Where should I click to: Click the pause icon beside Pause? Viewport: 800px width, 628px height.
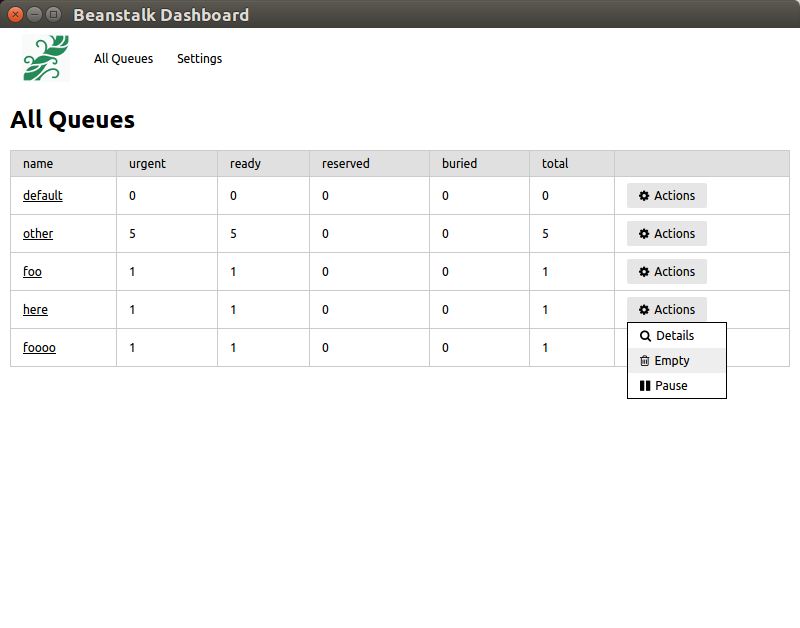point(645,386)
